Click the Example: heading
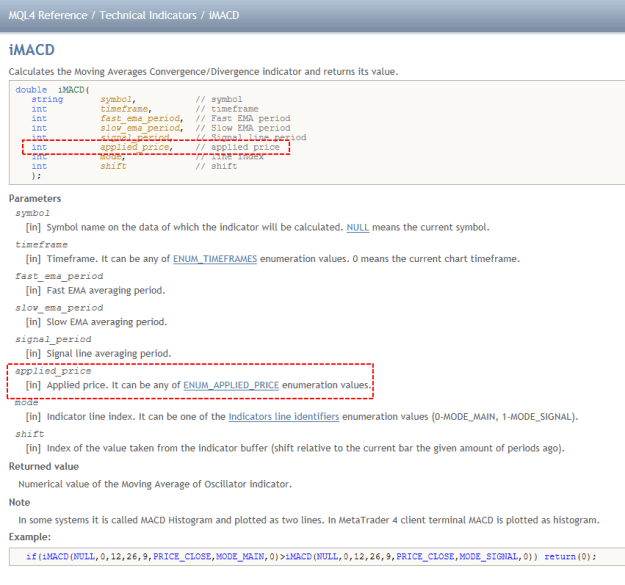This screenshot has width=625, height=585. click(30, 537)
